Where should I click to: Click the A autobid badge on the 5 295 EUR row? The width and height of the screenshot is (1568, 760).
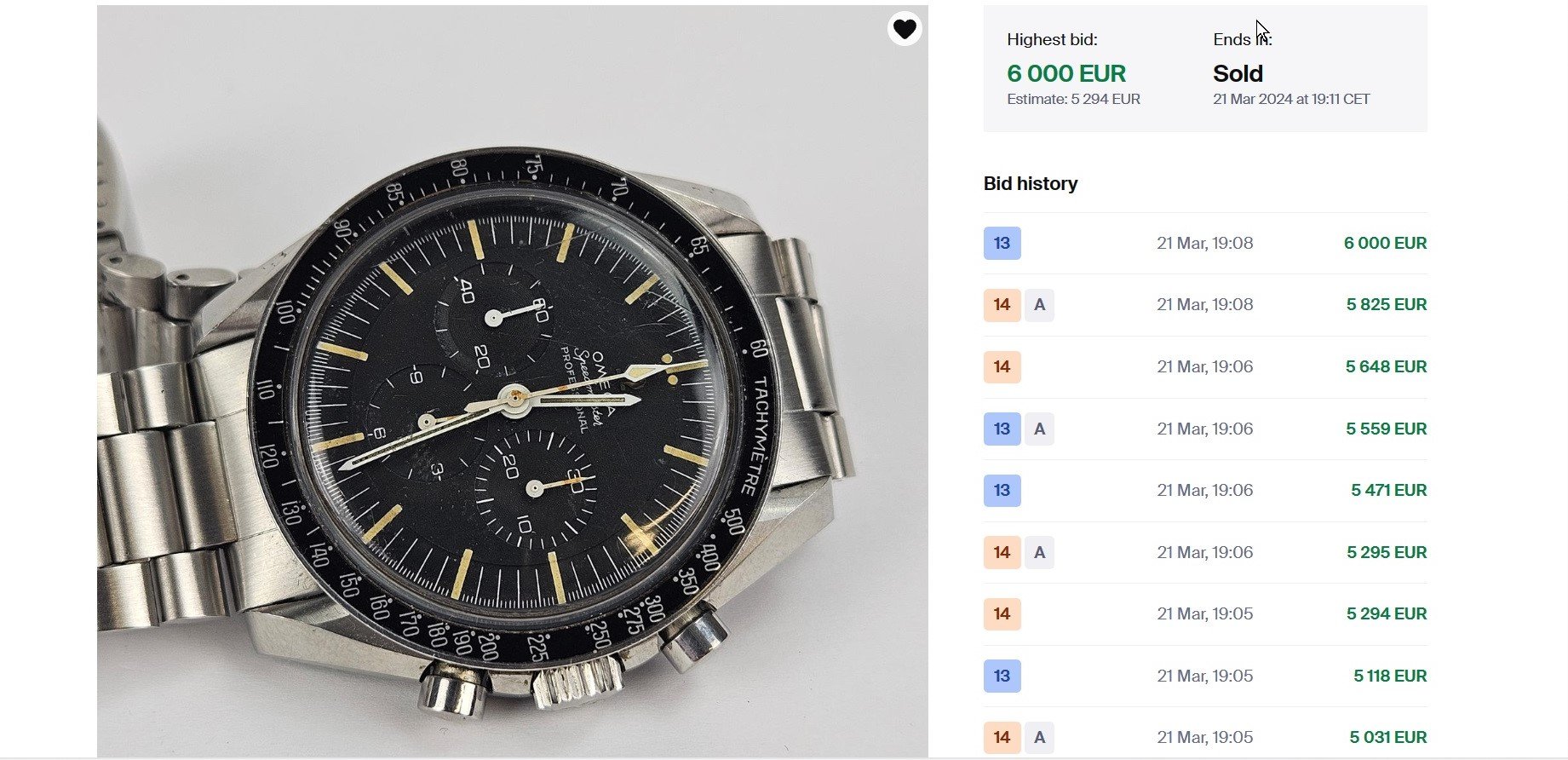point(1039,552)
